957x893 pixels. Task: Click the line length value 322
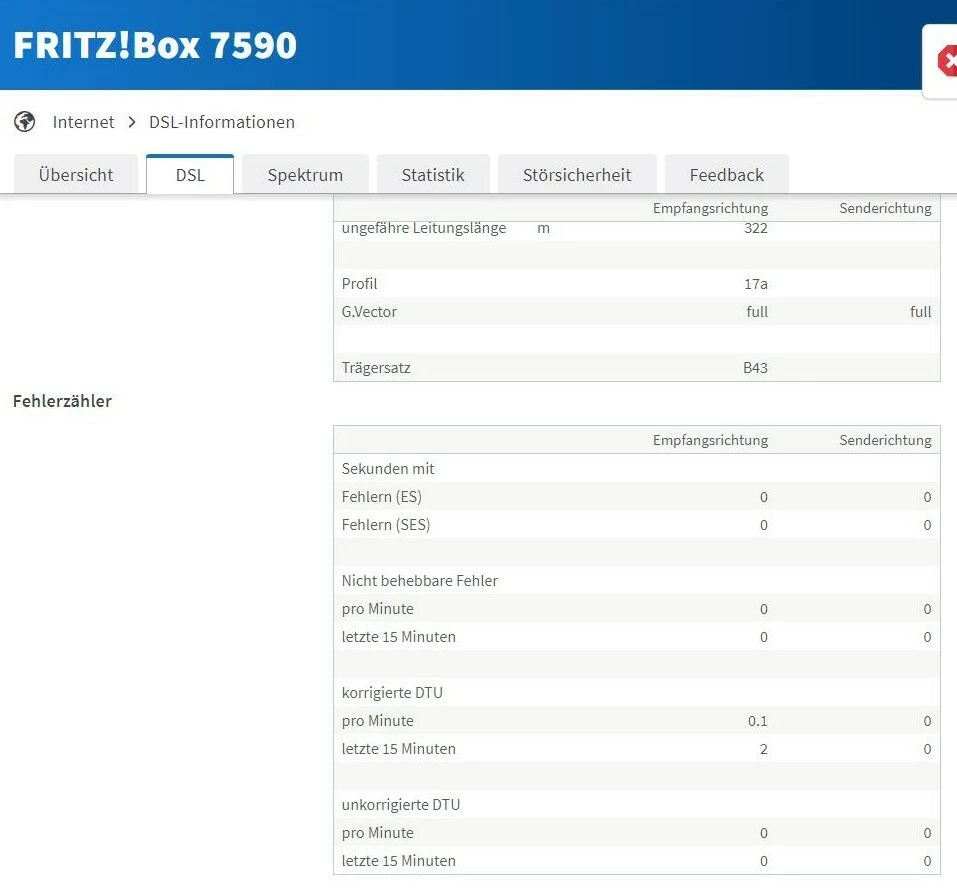pos(756,228)
